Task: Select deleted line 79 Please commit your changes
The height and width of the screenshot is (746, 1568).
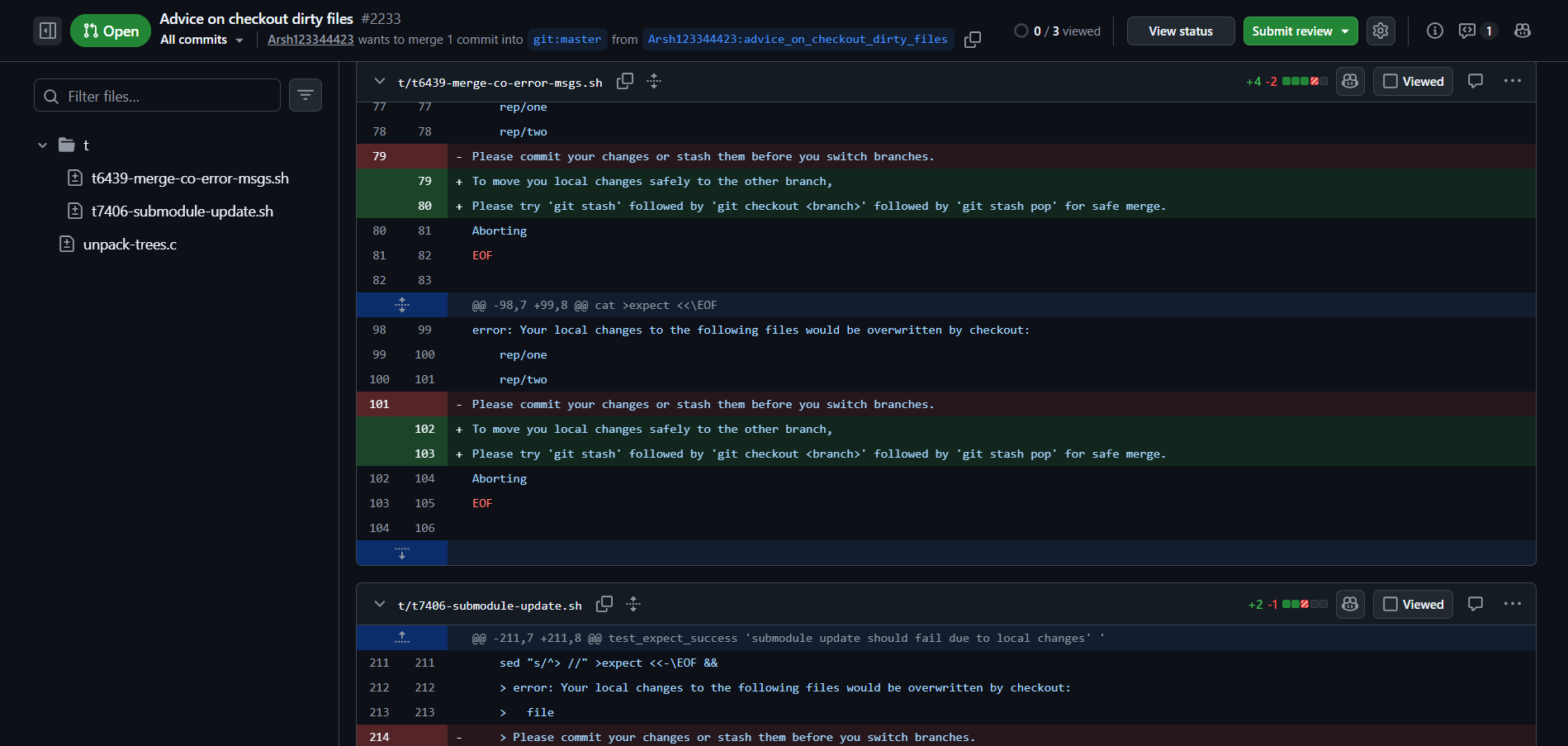Action: [946, 156]
